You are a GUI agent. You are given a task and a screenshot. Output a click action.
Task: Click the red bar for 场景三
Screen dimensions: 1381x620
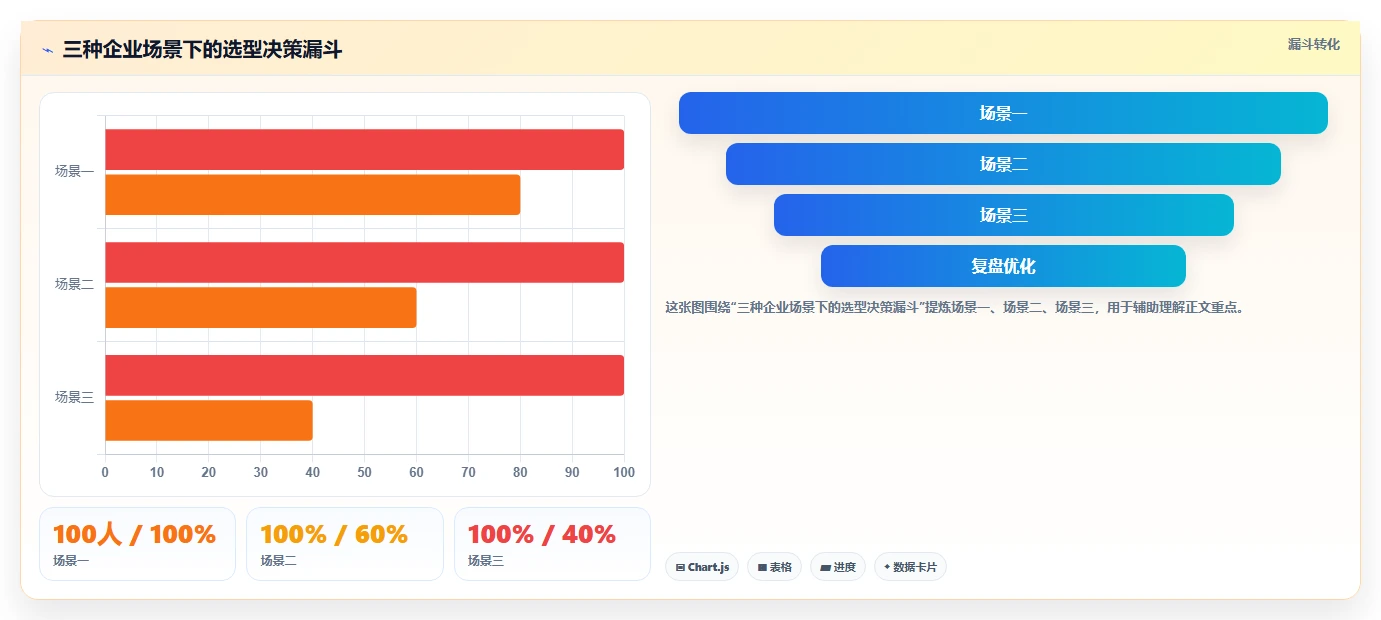(364, 375)
